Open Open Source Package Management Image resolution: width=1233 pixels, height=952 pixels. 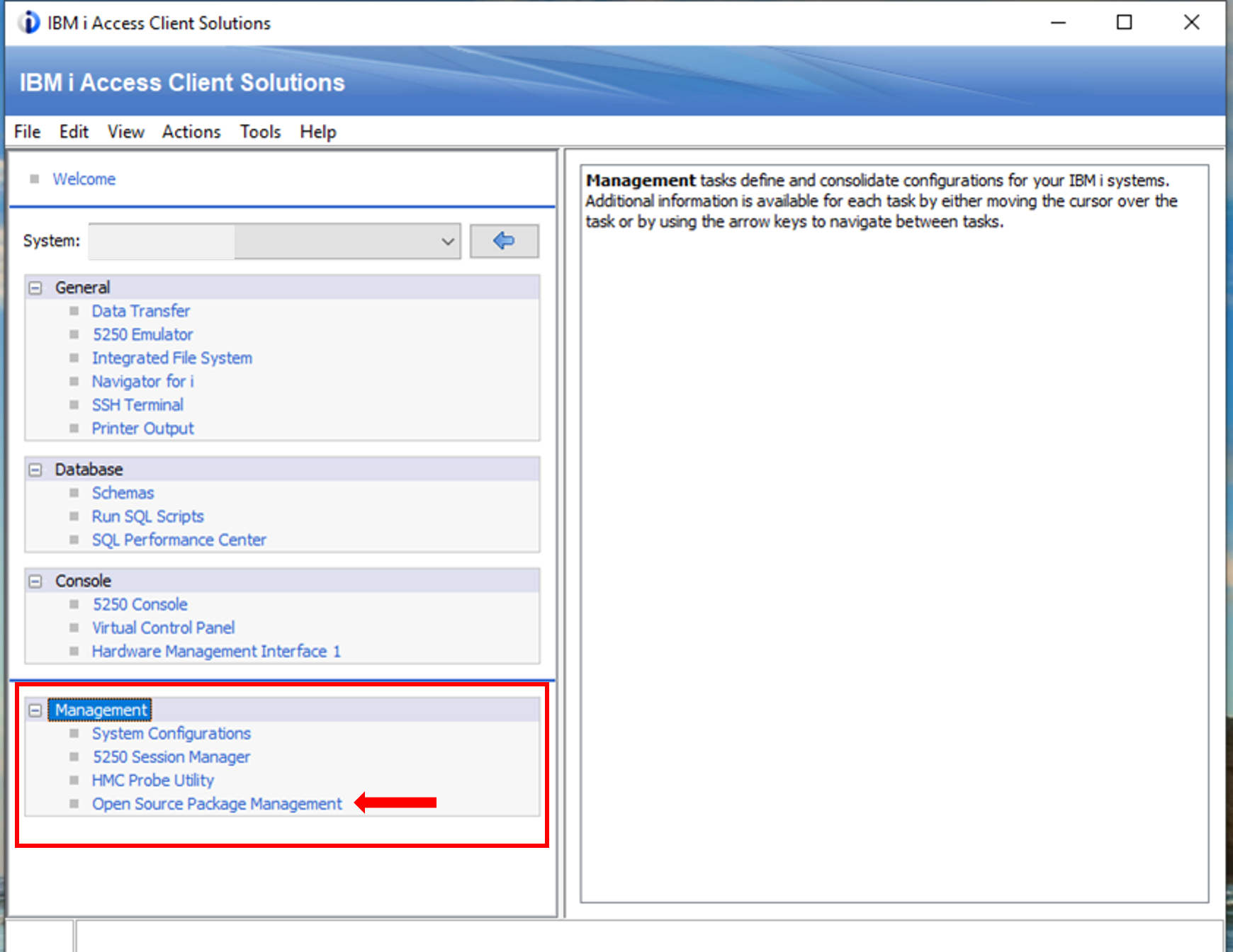coord(217,804)
